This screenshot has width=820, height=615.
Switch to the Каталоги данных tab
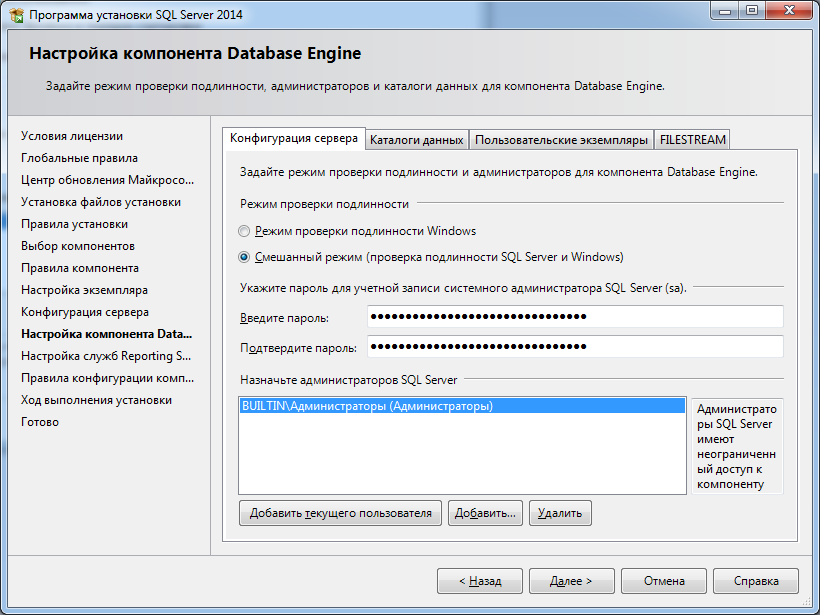(x=416, y=140)
